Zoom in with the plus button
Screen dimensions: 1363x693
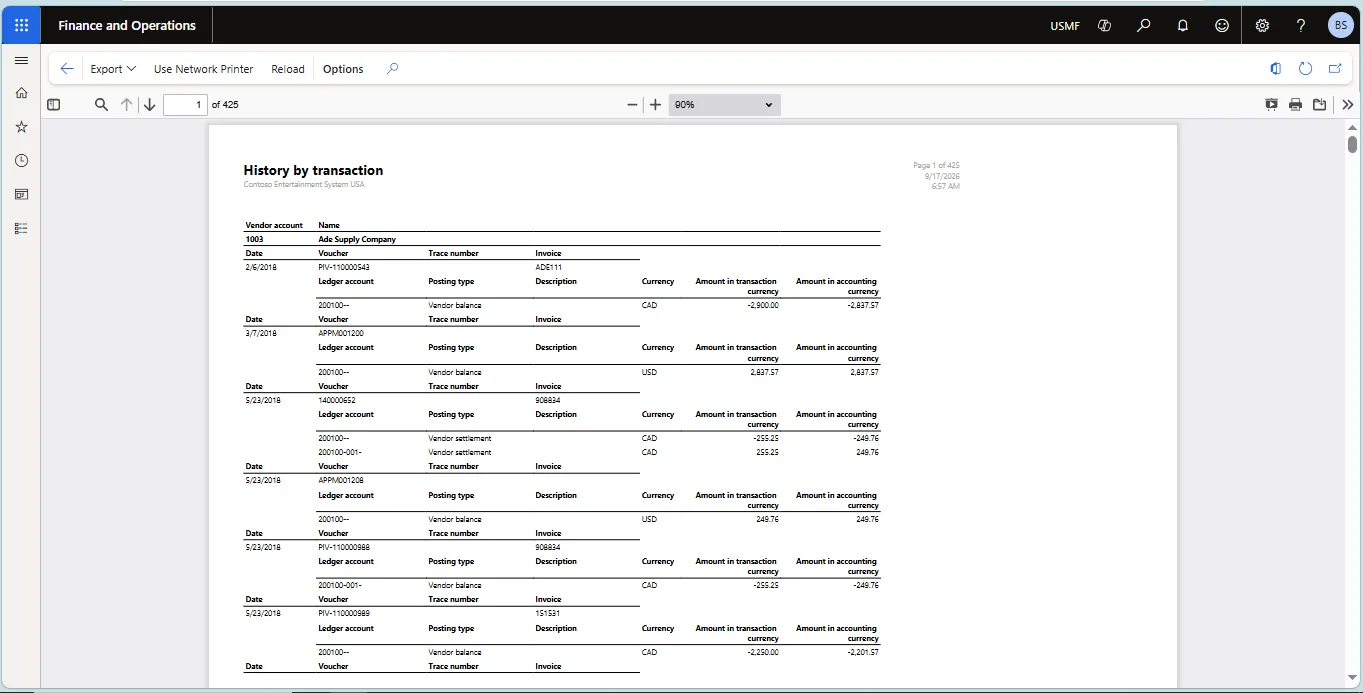pos(655,104)
